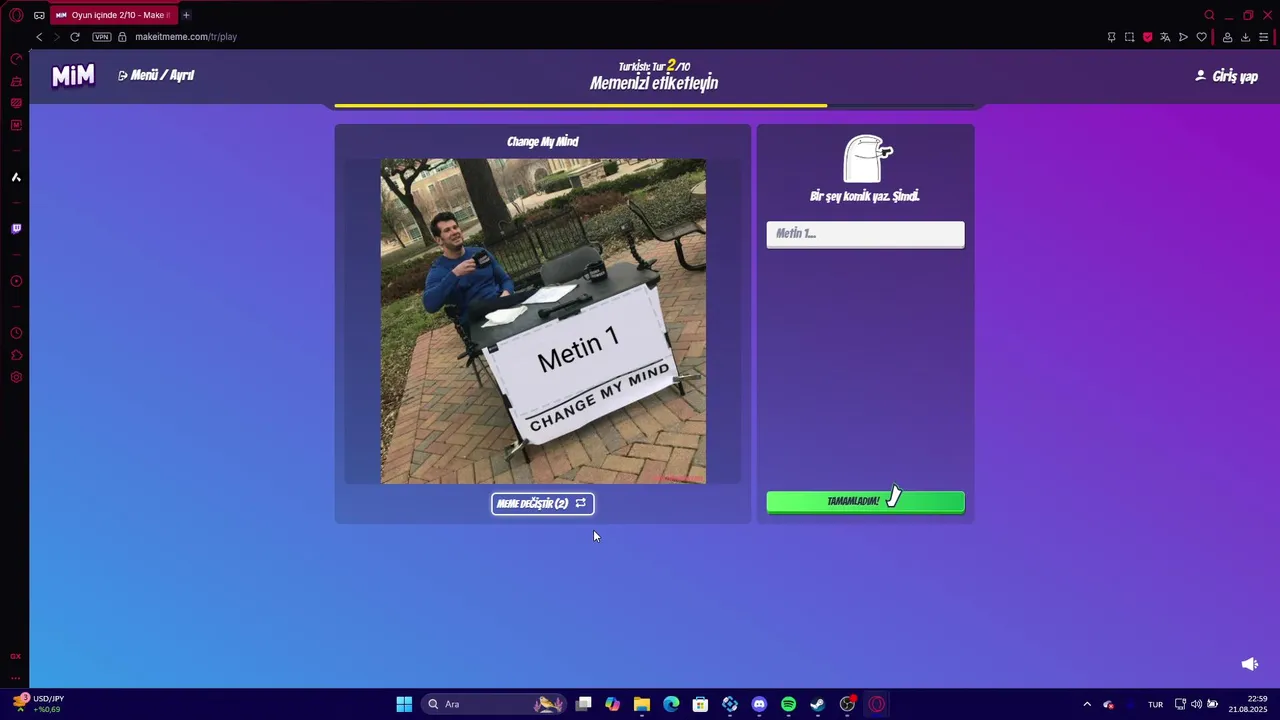Image resolution: width=1280 pixels, height=720 pixels.
Task: Open File Explorer from taskbar
Action: coord(642,704)
